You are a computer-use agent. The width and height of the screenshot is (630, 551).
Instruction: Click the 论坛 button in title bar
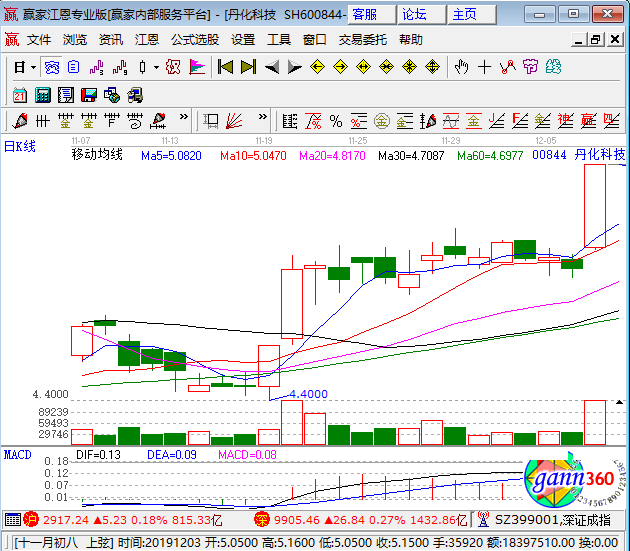pyautogui.click(x=414, y=14)
